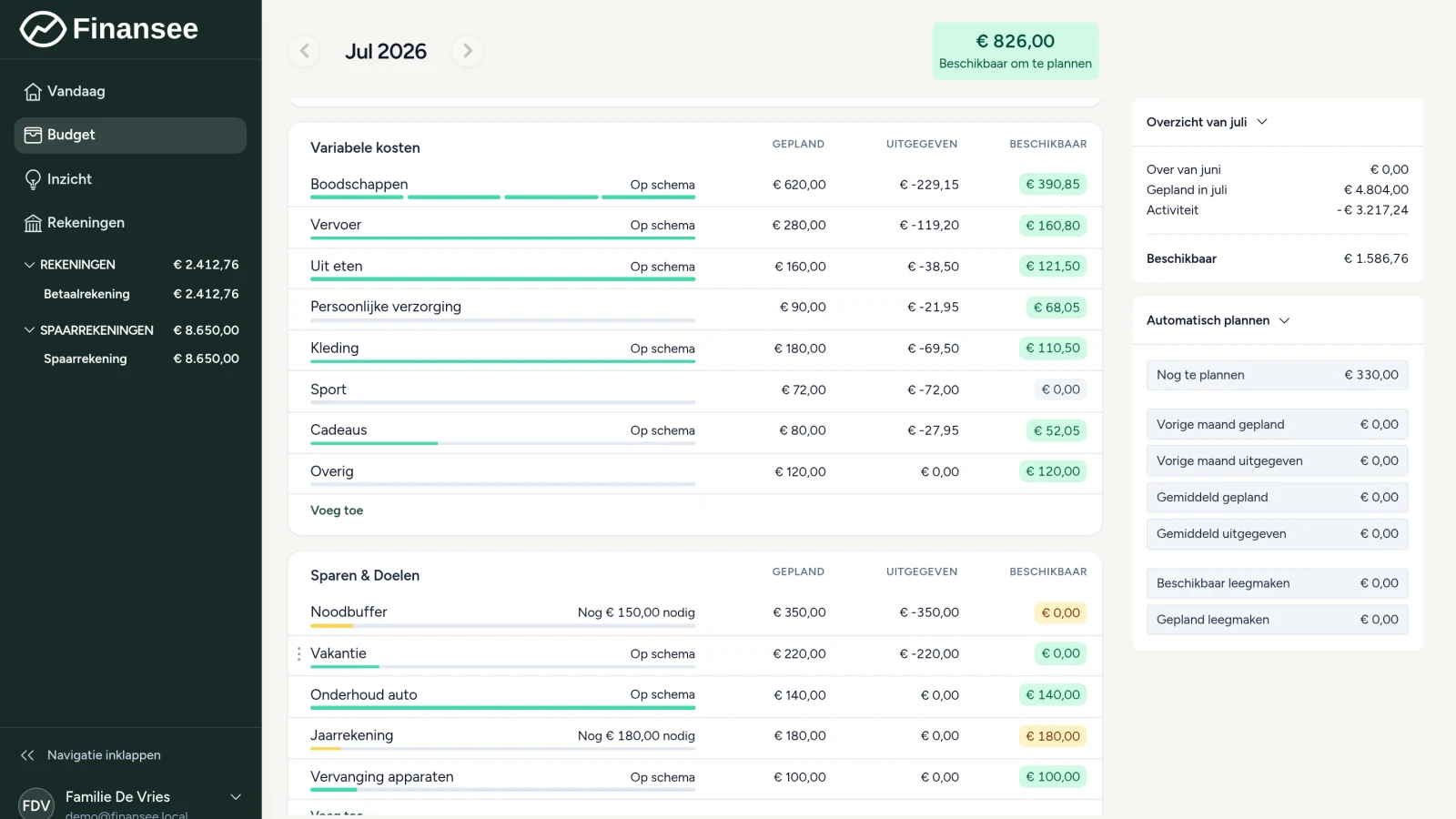Click Overig available amount € 120,00
The image size is (1456, 819).
[x=1053, y=471]
